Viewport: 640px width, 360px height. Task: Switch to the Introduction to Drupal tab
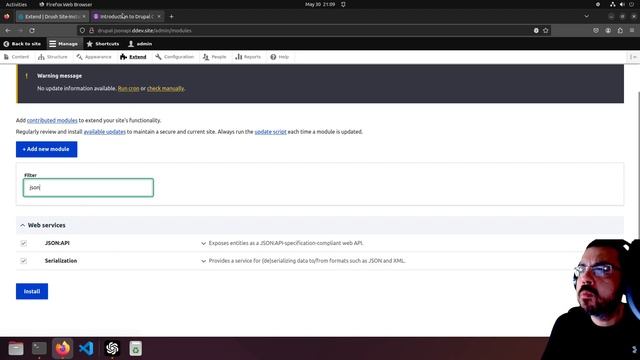click(x=127, y=16)
